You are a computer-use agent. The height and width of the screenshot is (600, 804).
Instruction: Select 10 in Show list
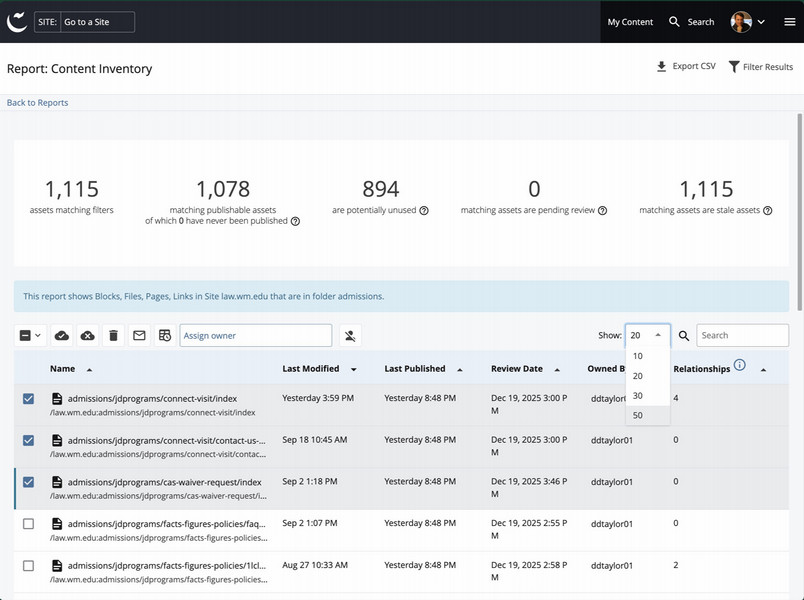tap(648, 356)
